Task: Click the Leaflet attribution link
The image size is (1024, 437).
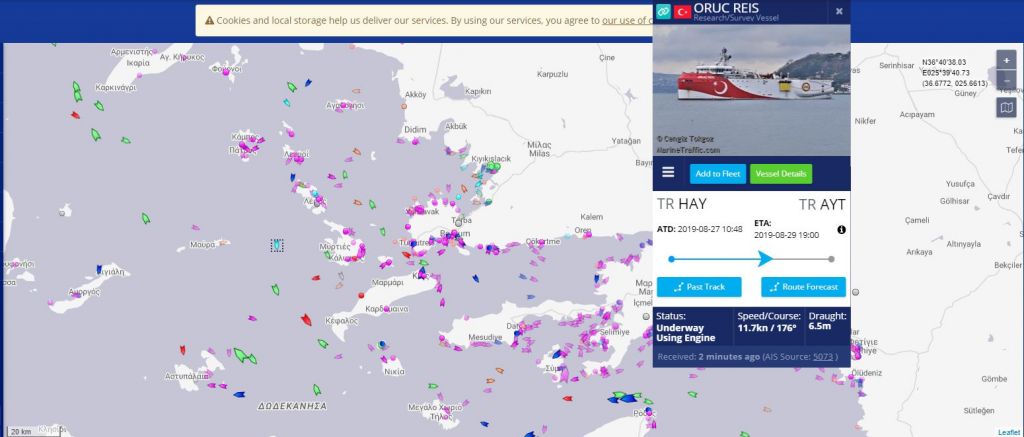Action: click(1008, 432)
